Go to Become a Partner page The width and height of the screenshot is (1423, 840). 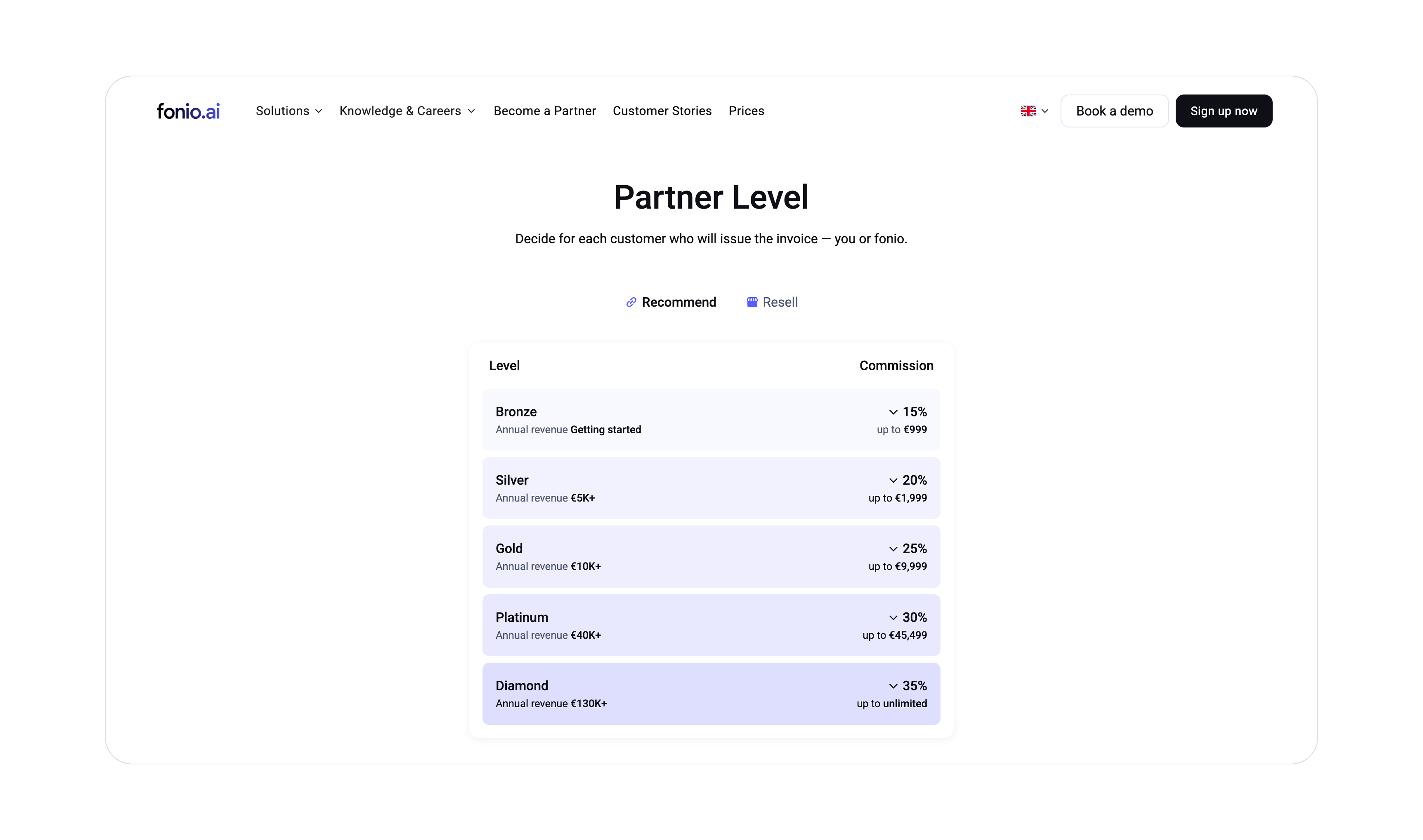pyautogui.click(x=545, y=111)
